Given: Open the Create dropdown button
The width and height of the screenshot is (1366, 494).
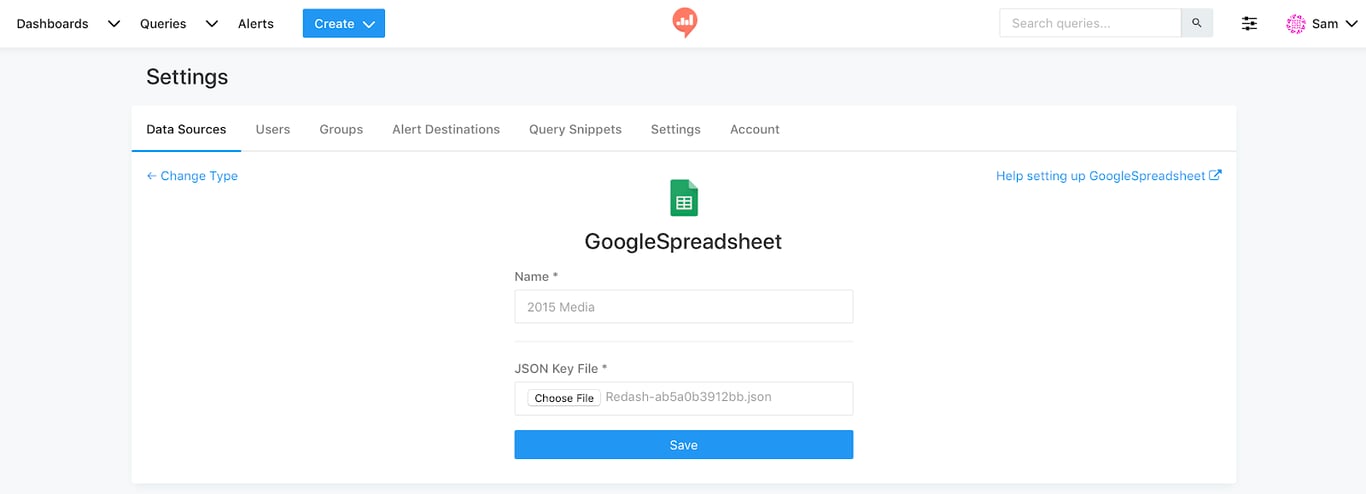Looking at the screenshot, I should point(344,23).
